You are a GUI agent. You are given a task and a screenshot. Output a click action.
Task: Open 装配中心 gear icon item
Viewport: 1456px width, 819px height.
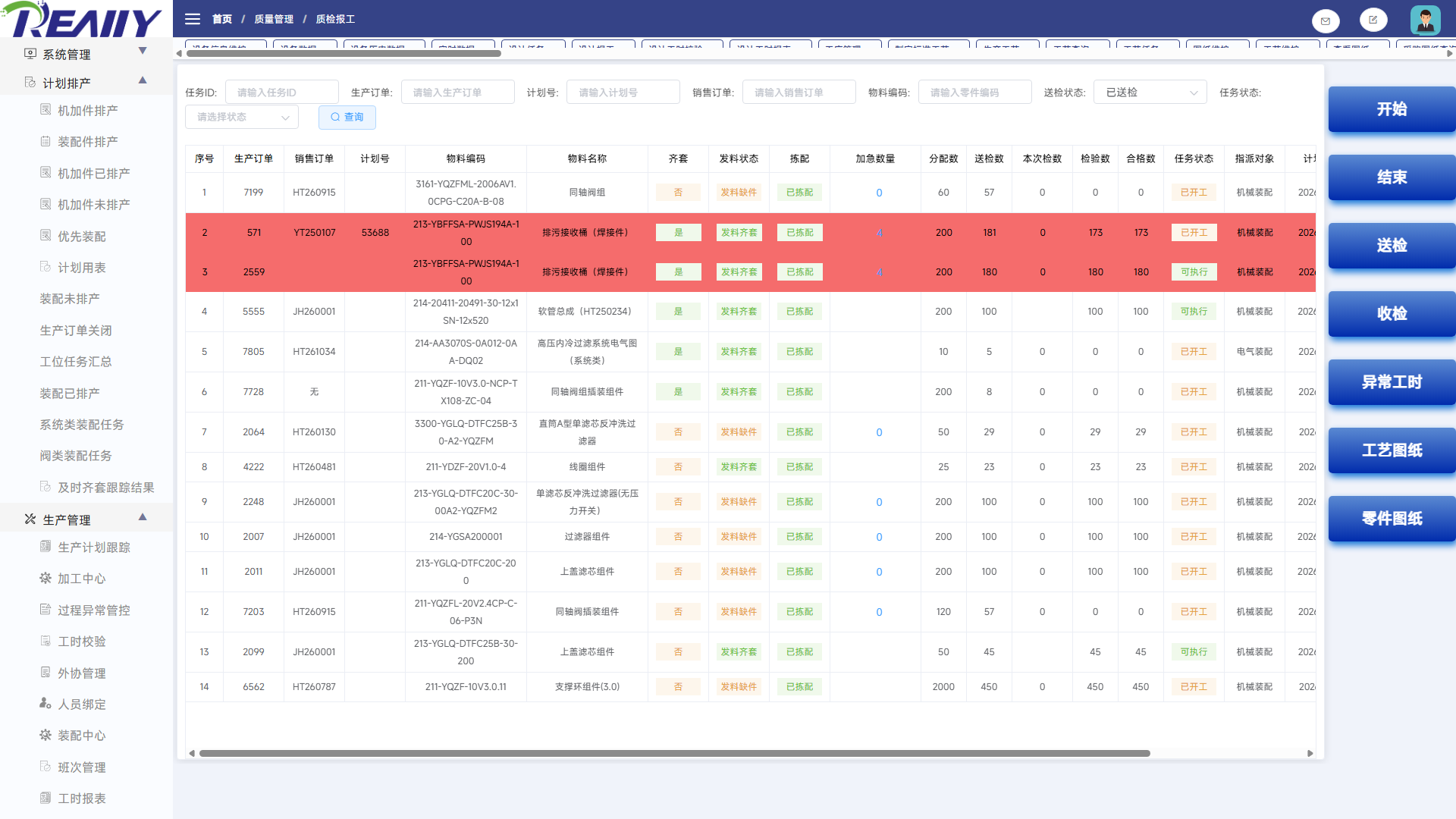click(73, 736)
